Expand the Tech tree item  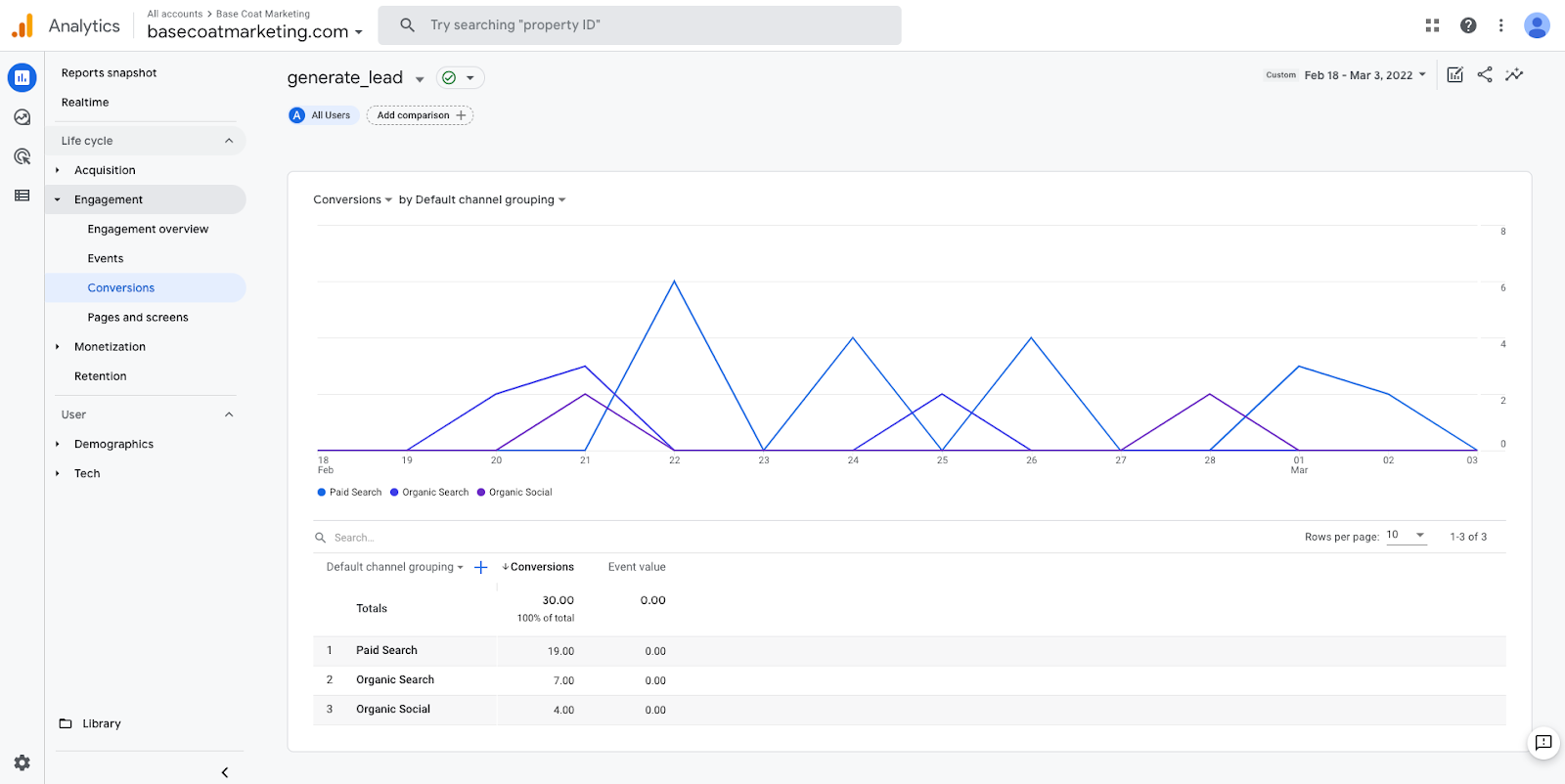(x=58, y=473)
